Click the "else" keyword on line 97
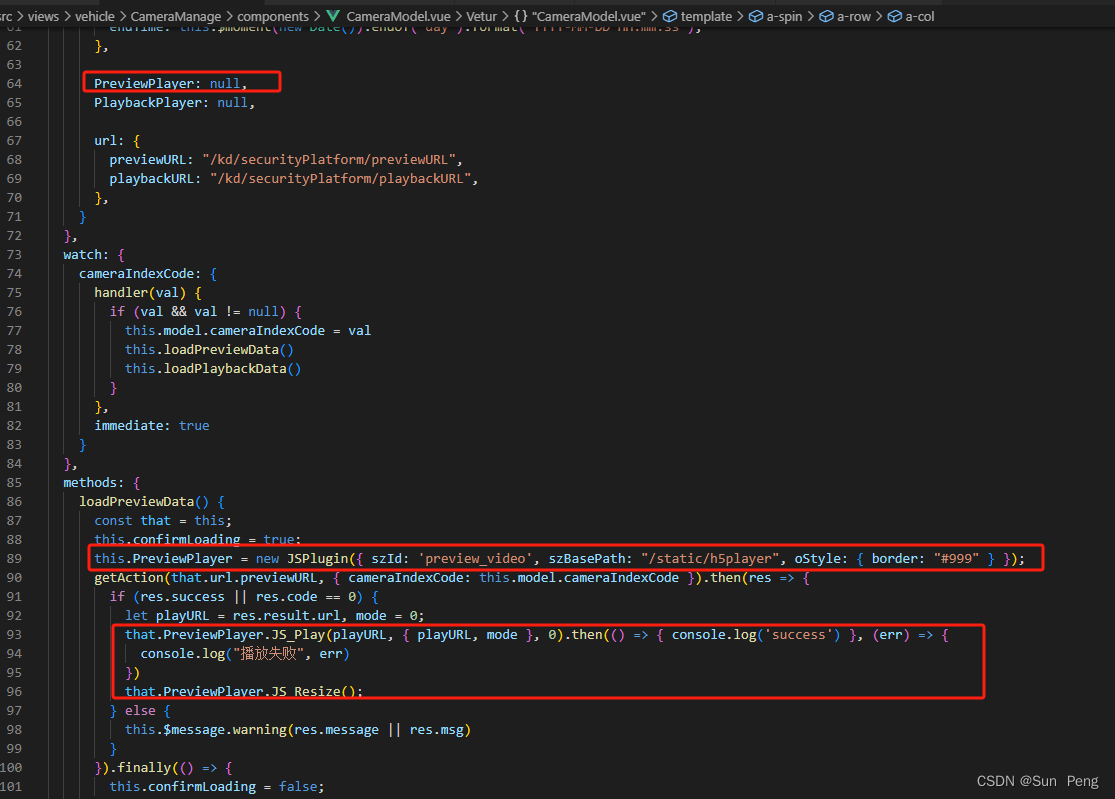Image resolution: width=1115 pixels, height=799 pixels. point(140,711)
